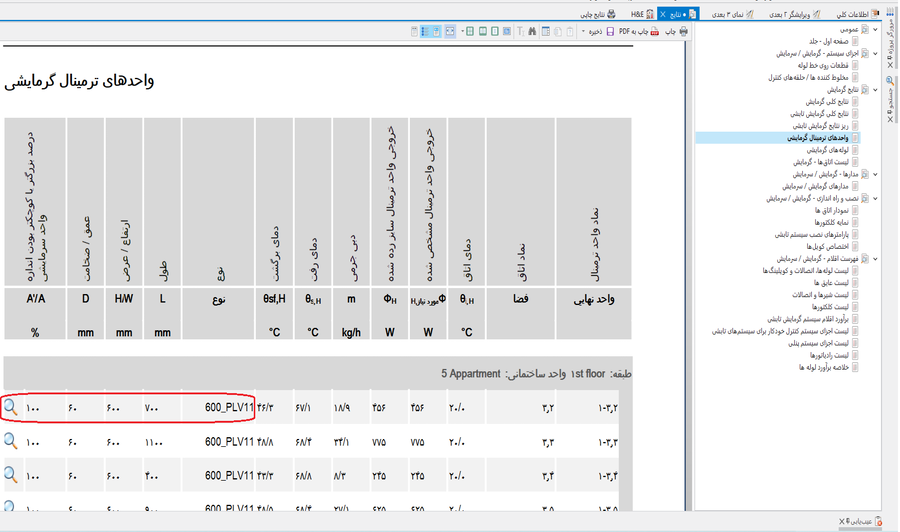Image resolution: width=900 pixels, height=532 pixels.
Task: Click the چاپ به PDF export icon
Action: pyautogui.click(x=654, y=32)
